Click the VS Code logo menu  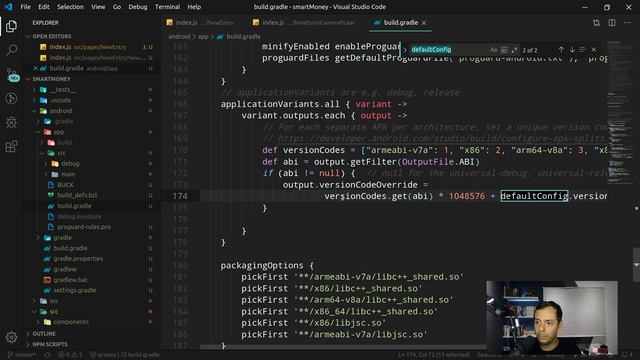tap(9, 7)
